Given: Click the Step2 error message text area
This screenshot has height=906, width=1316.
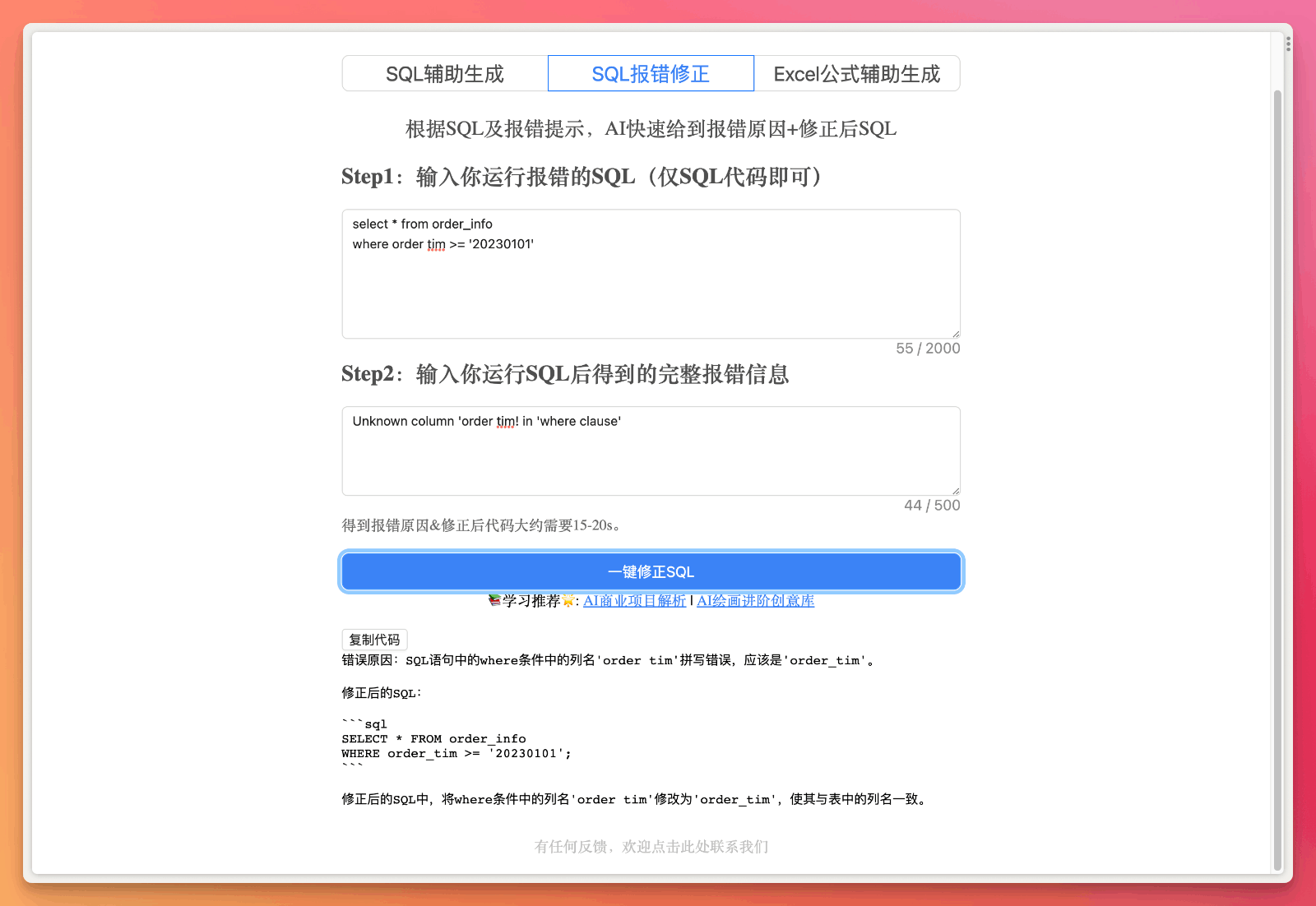Looking at the screenshot, I should 651,451.
